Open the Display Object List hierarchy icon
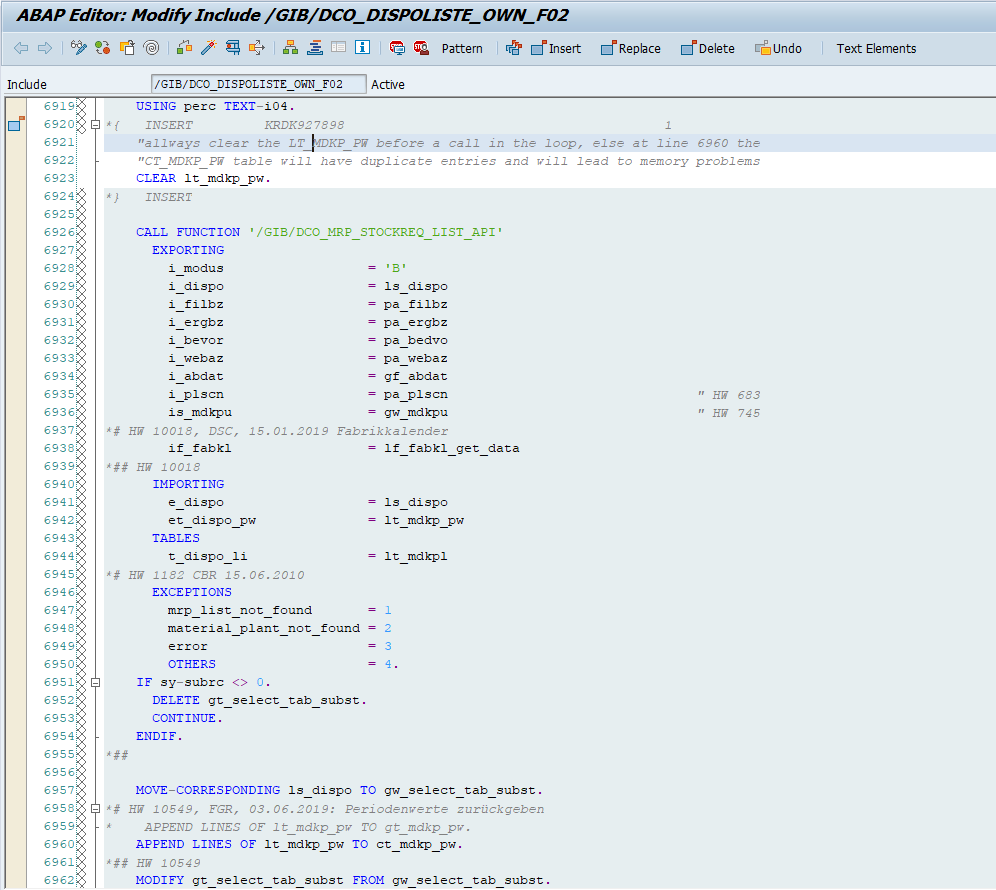 click(x=290, y=48)
